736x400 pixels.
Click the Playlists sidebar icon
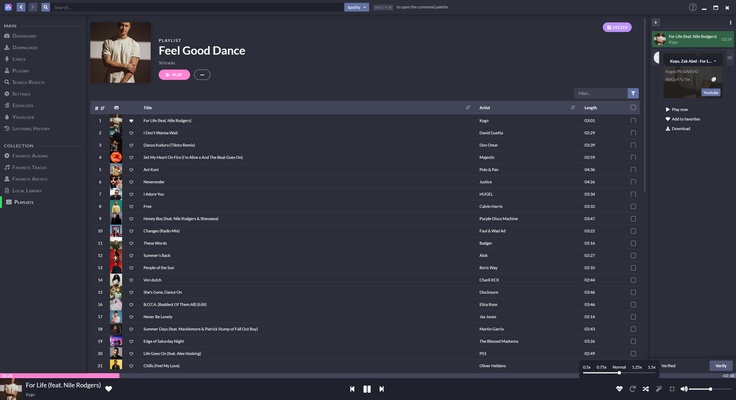point(8,202)
